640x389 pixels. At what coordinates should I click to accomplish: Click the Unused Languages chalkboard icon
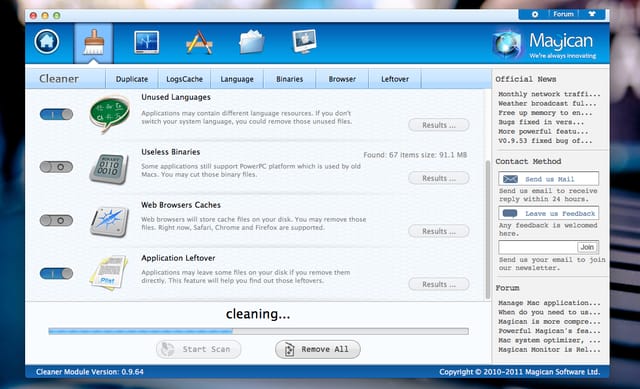coord(109,114)
